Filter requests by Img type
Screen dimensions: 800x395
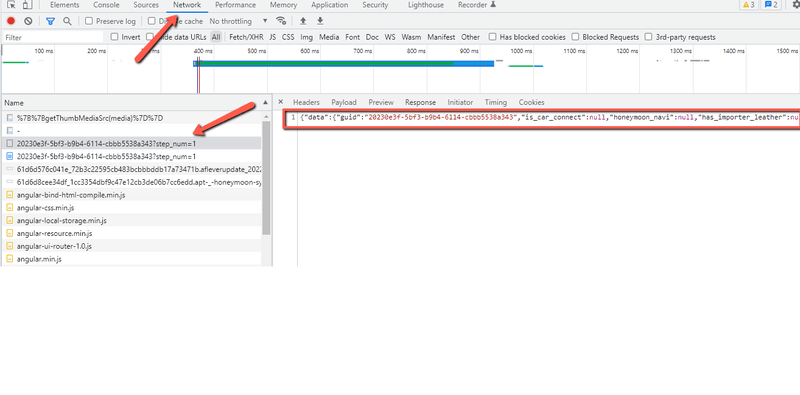(307, 37)
